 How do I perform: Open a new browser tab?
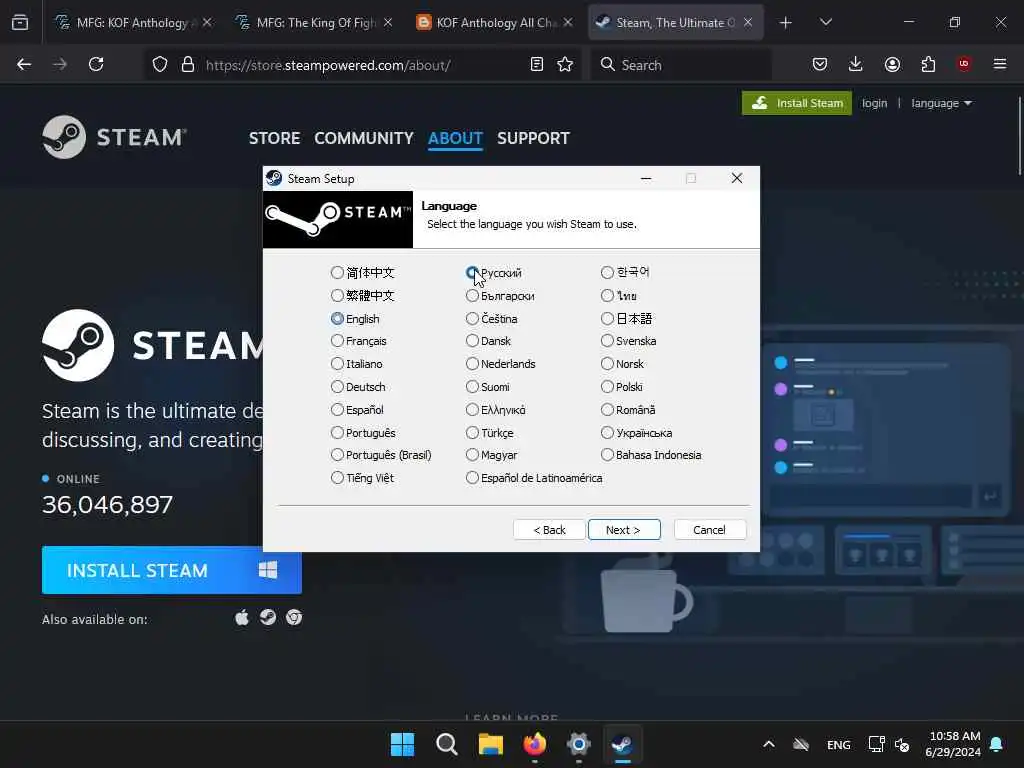tap(786, 23)
